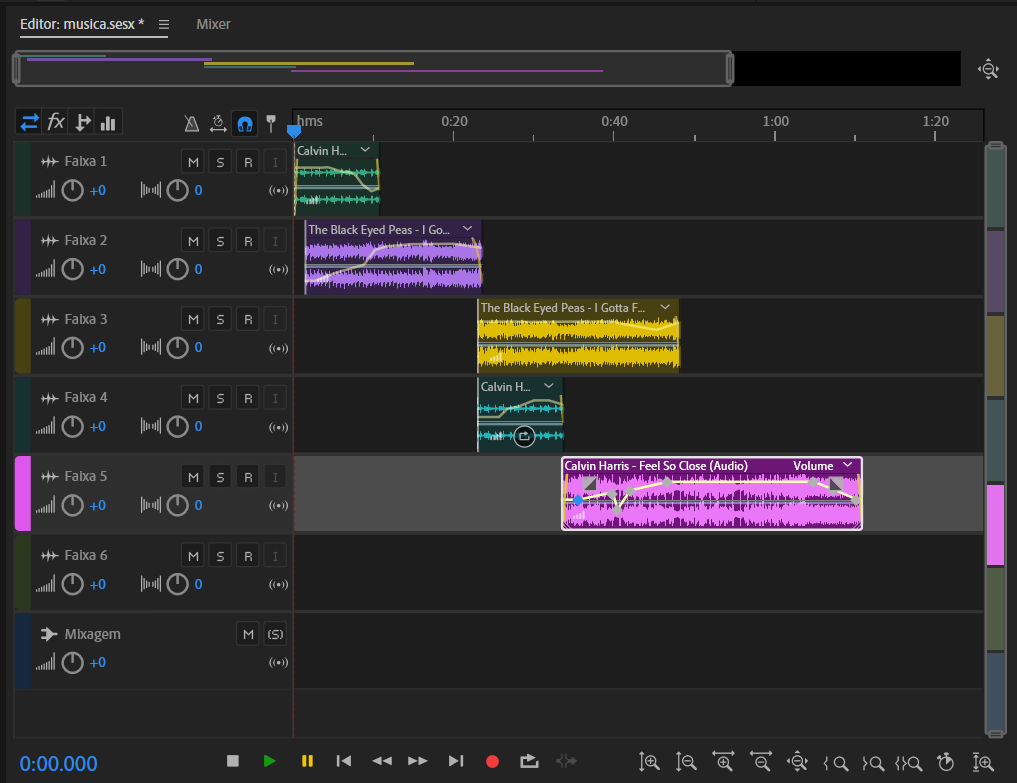Solo the Faixa 3 track

coord(221,320)
